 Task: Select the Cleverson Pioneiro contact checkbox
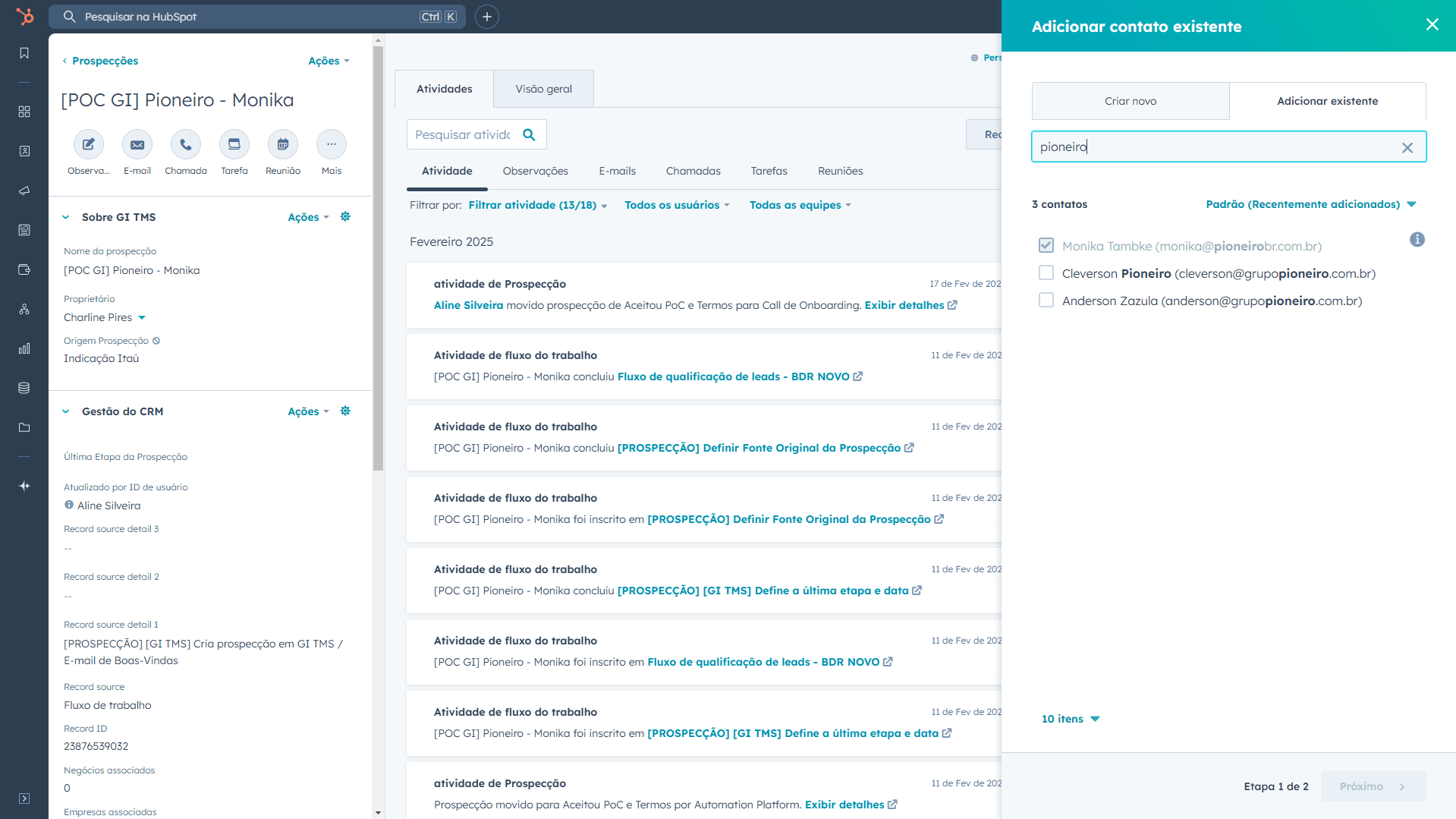1046,272
